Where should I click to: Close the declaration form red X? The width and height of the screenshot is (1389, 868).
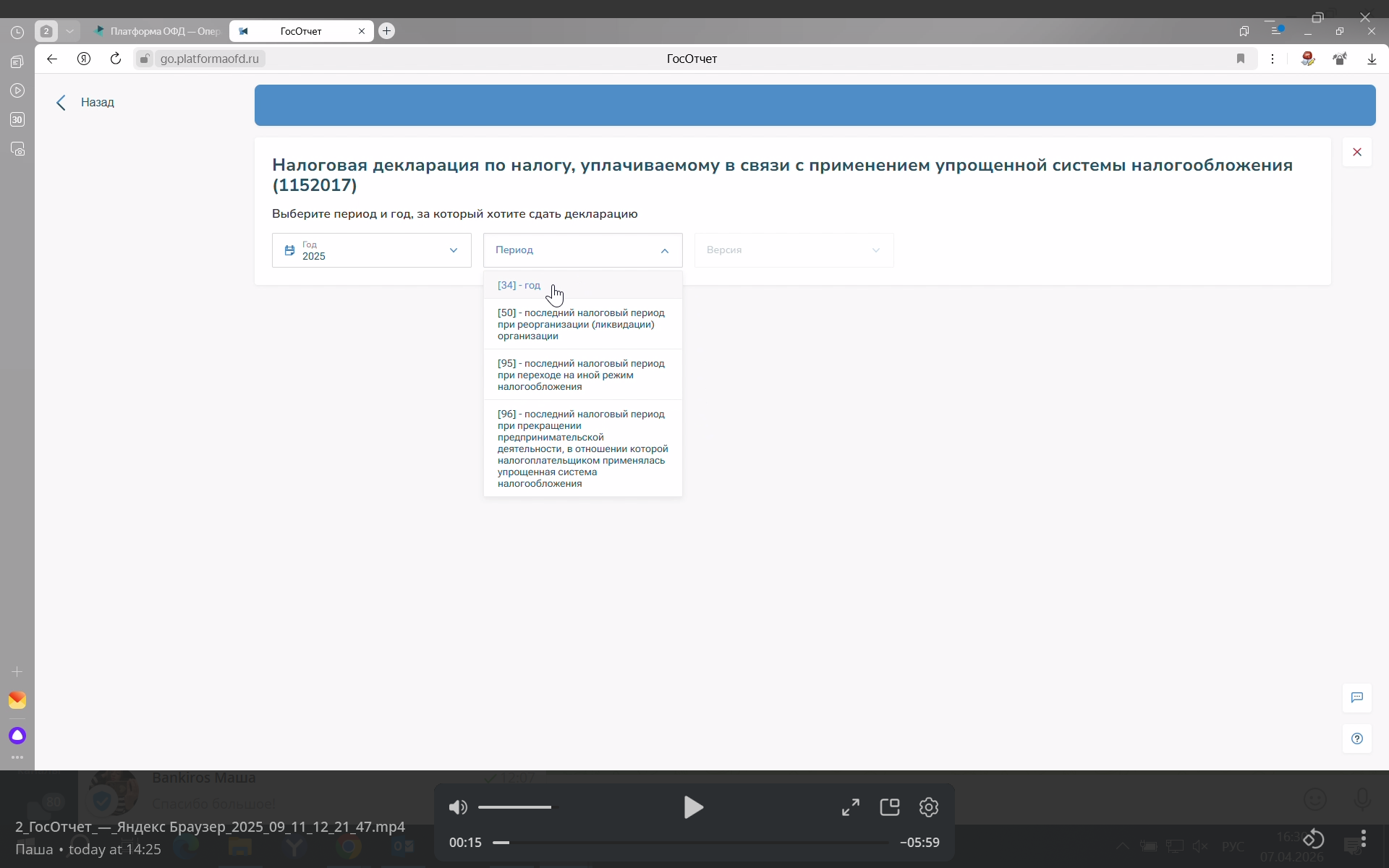click(1356, 152)
